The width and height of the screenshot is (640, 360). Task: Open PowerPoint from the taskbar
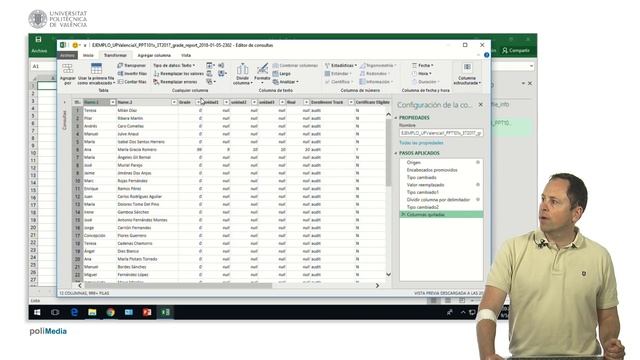(147, 312)
